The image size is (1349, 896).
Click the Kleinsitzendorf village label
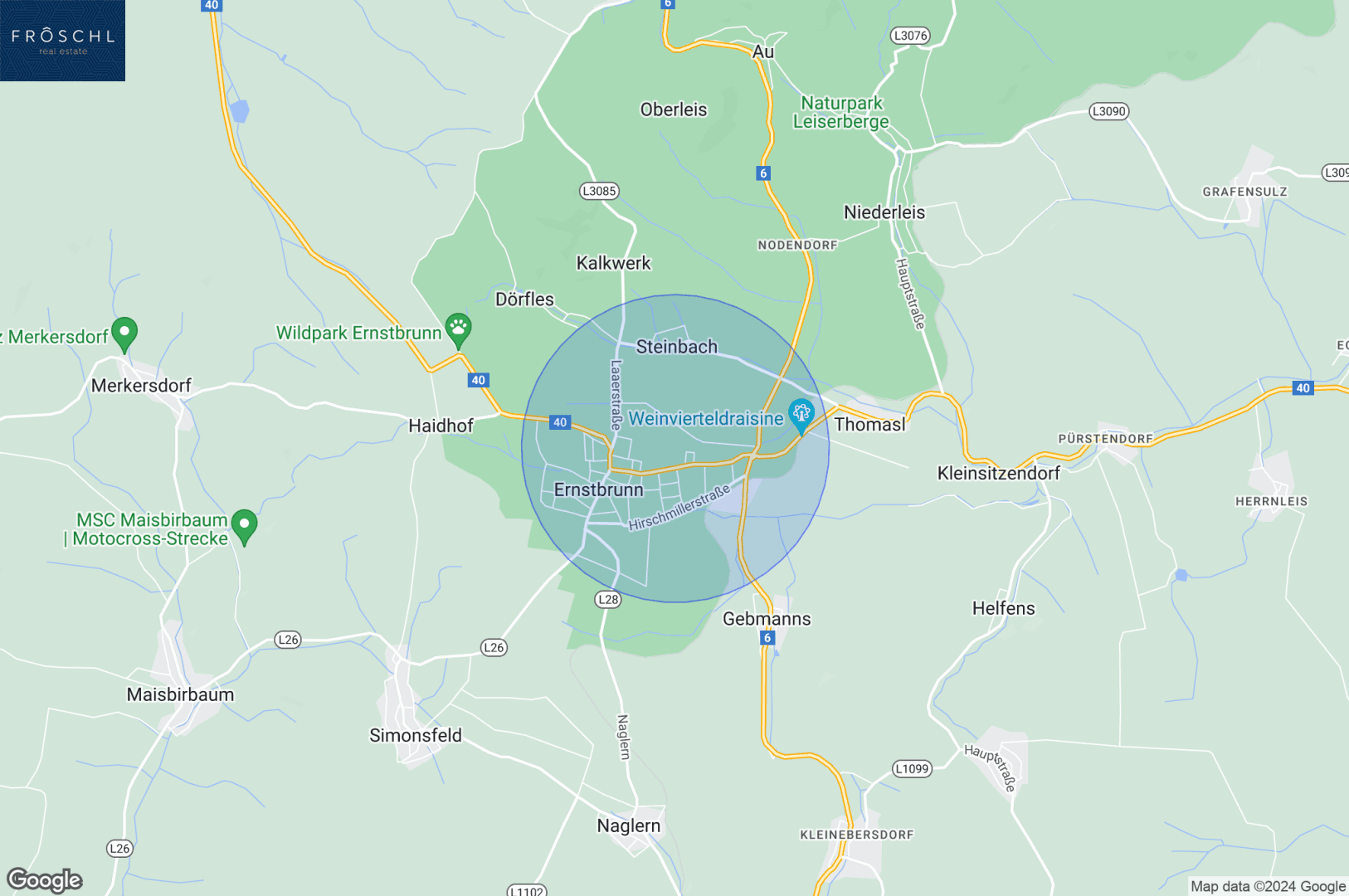coord(999,473)
